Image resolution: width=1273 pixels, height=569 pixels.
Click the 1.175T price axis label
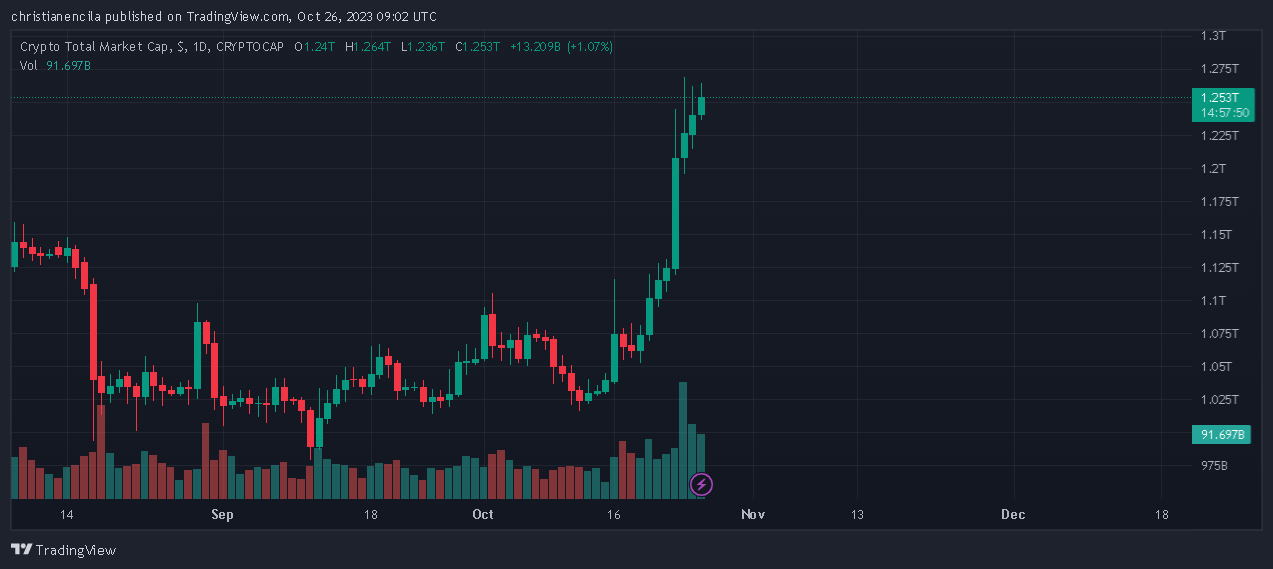(1220, 201)
